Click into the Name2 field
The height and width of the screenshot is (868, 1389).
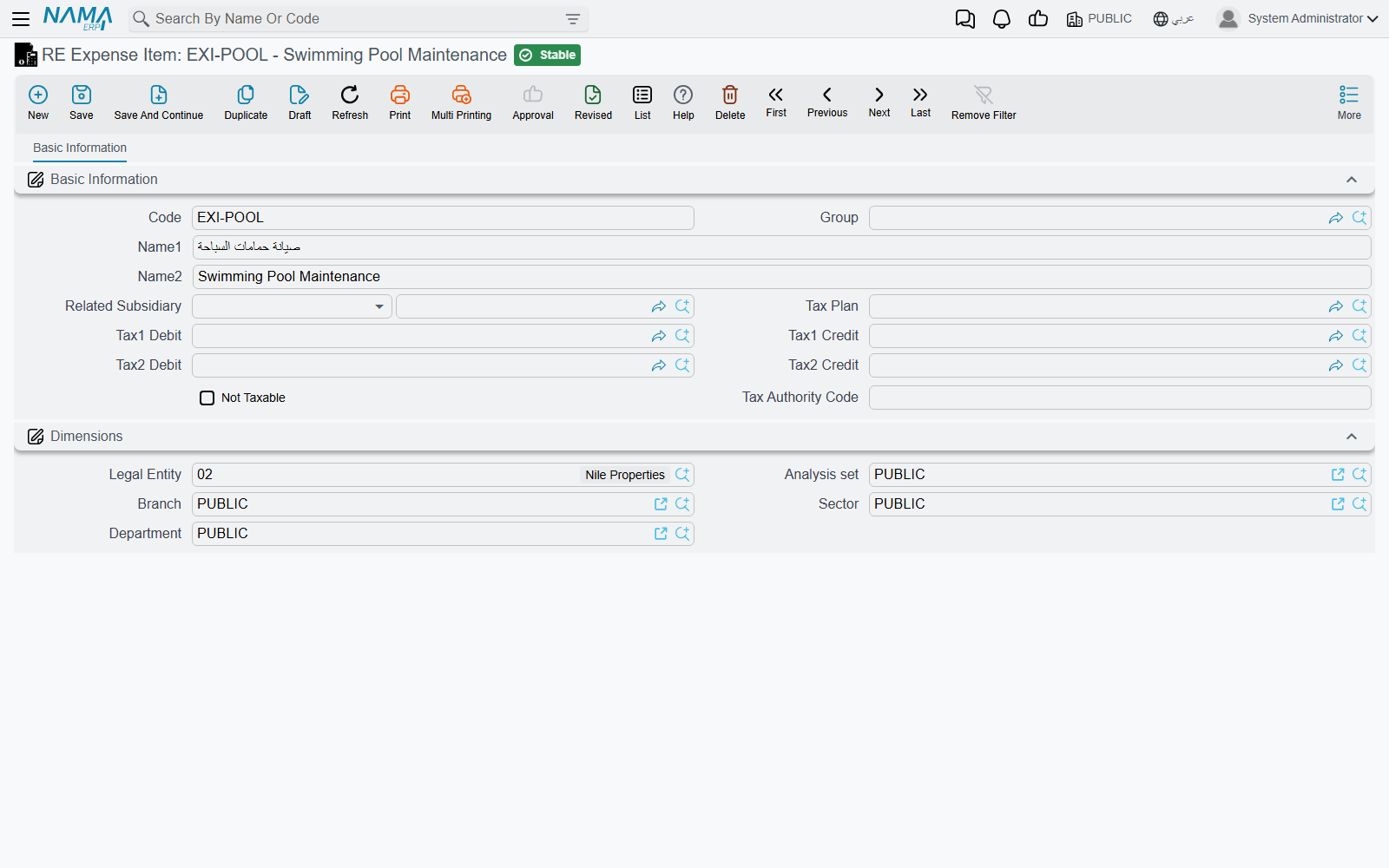coord(781,277)
